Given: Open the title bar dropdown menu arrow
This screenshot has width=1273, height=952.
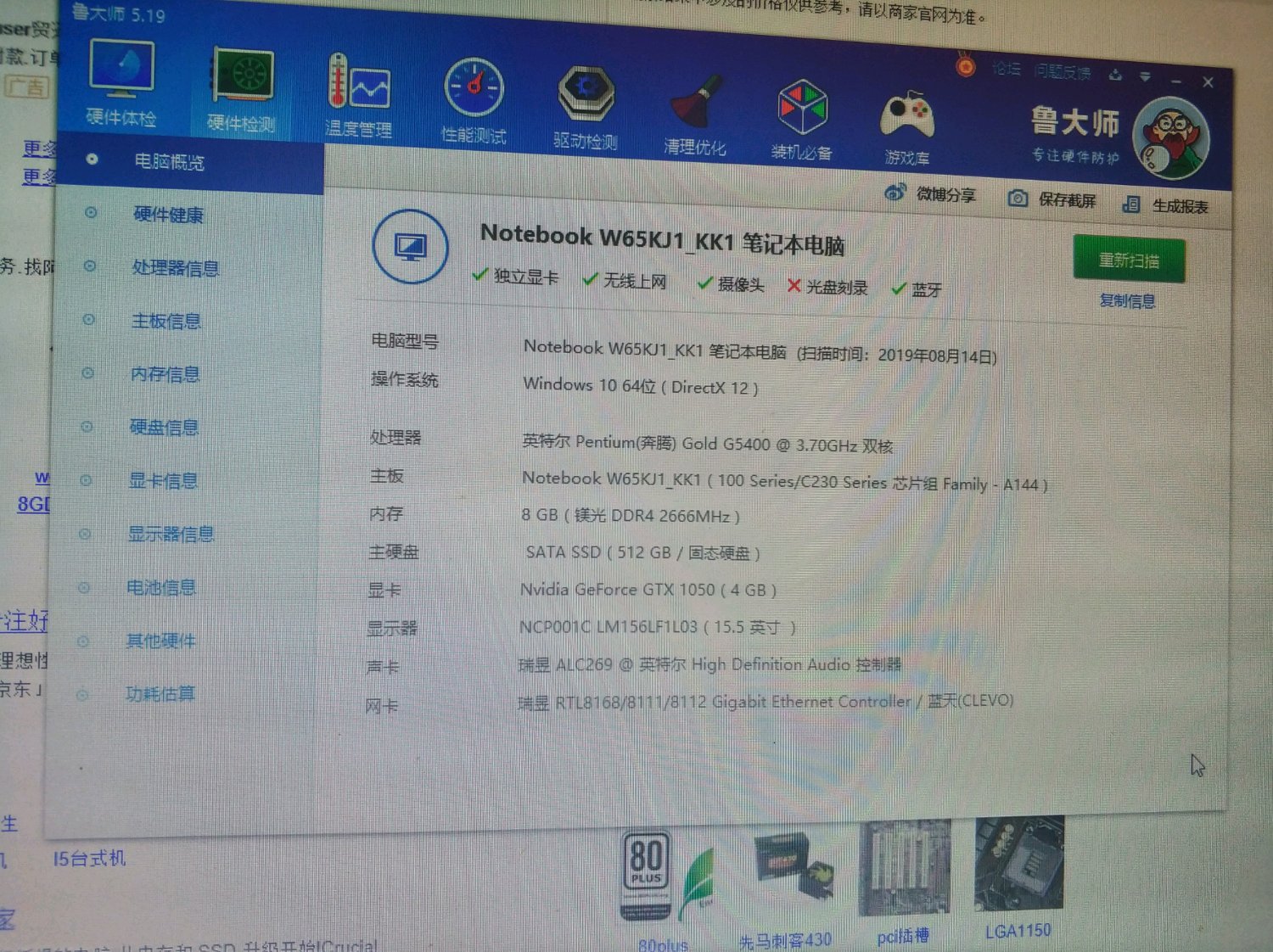Looking at the screenshot, I should (1146, 77).
